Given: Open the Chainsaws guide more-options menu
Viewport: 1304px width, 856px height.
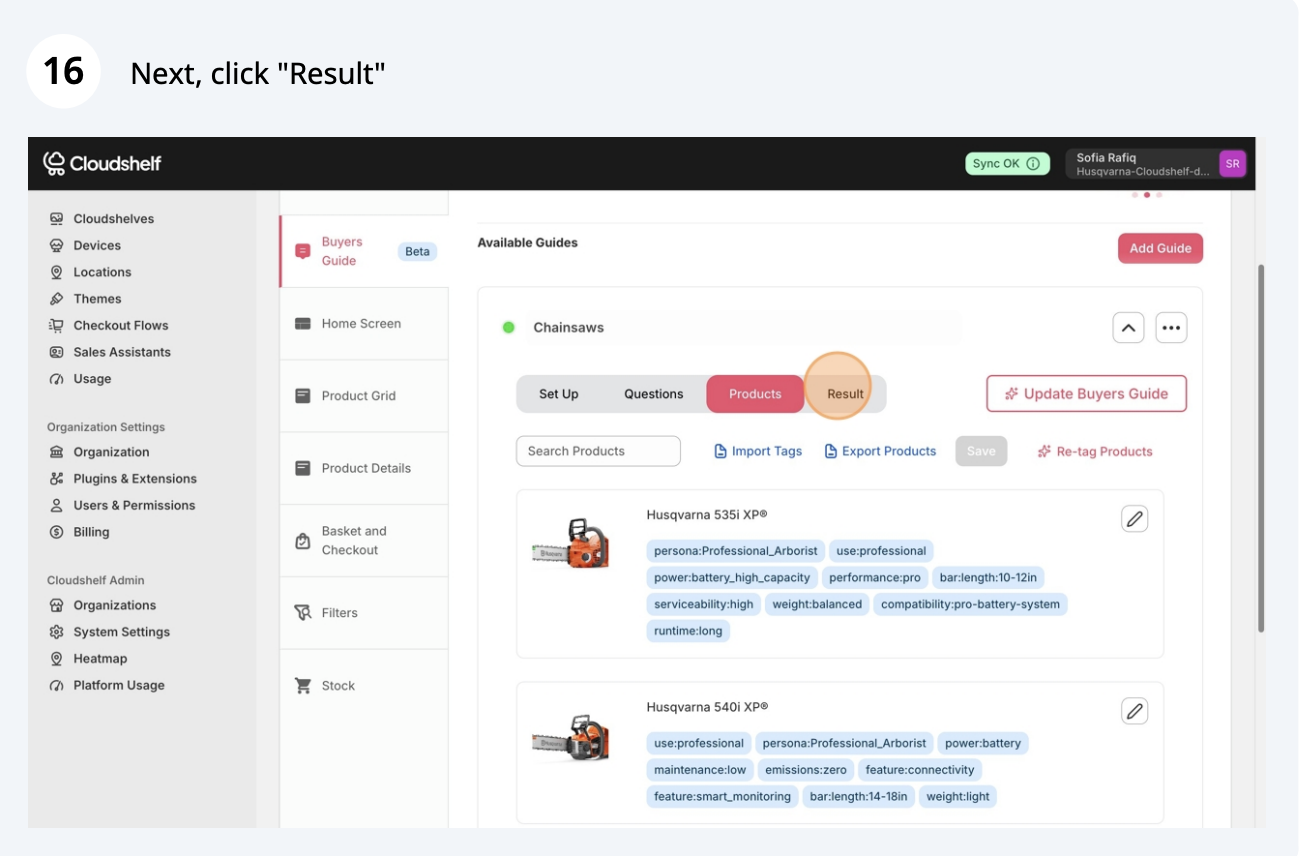Looking at the screenshot, I should pyautogui.click(x=1171, y=328).
